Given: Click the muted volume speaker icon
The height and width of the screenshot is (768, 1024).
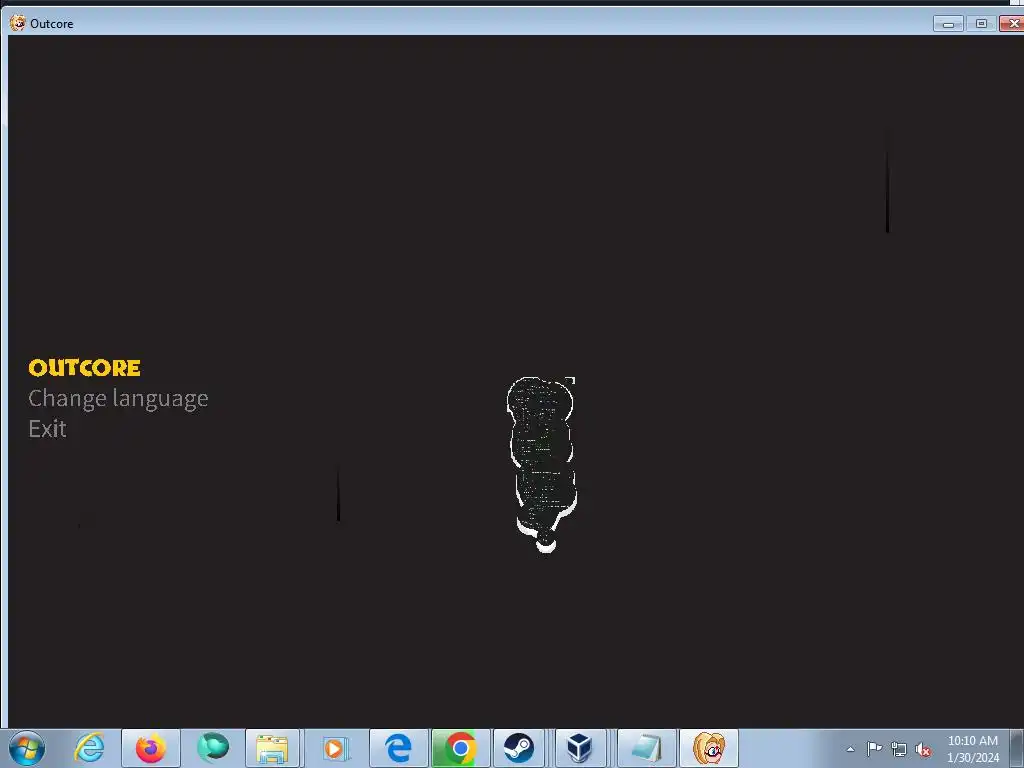Looking at the screenshot, I should (923, 750).
